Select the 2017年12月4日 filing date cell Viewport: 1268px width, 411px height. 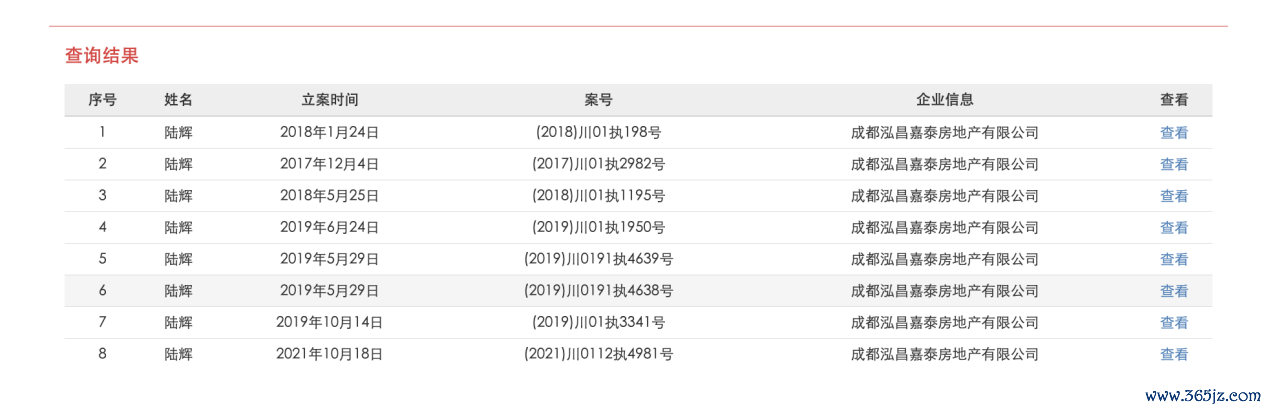[x=330, y=164]
